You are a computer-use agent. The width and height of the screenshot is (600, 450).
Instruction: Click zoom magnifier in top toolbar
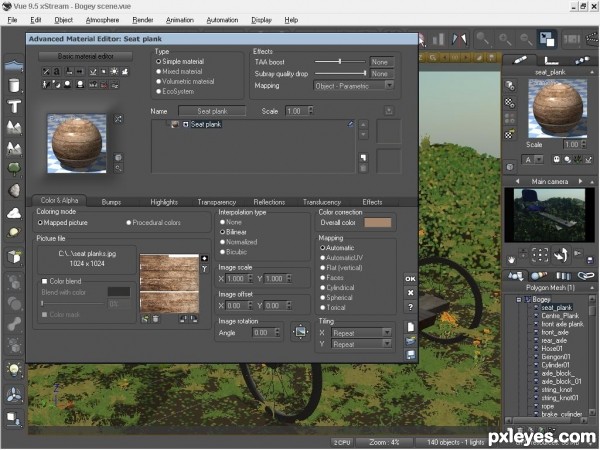click(483, 39)
